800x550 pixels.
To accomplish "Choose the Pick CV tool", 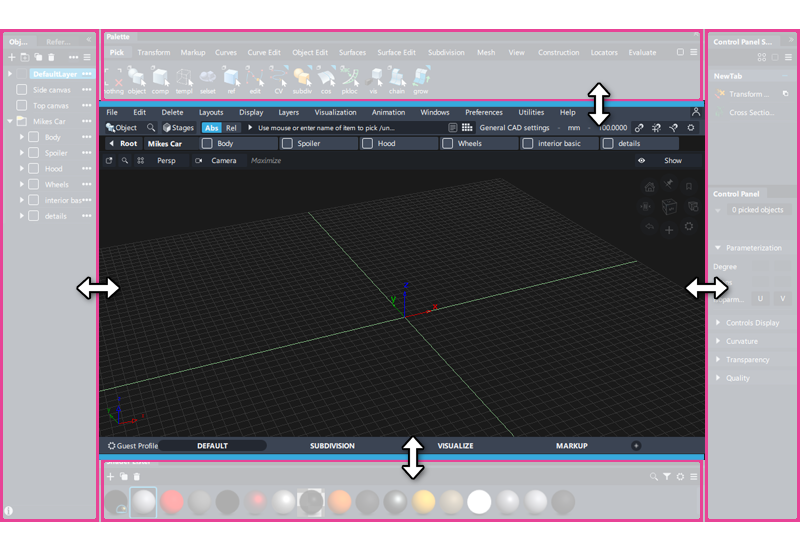I will point(279,80).
